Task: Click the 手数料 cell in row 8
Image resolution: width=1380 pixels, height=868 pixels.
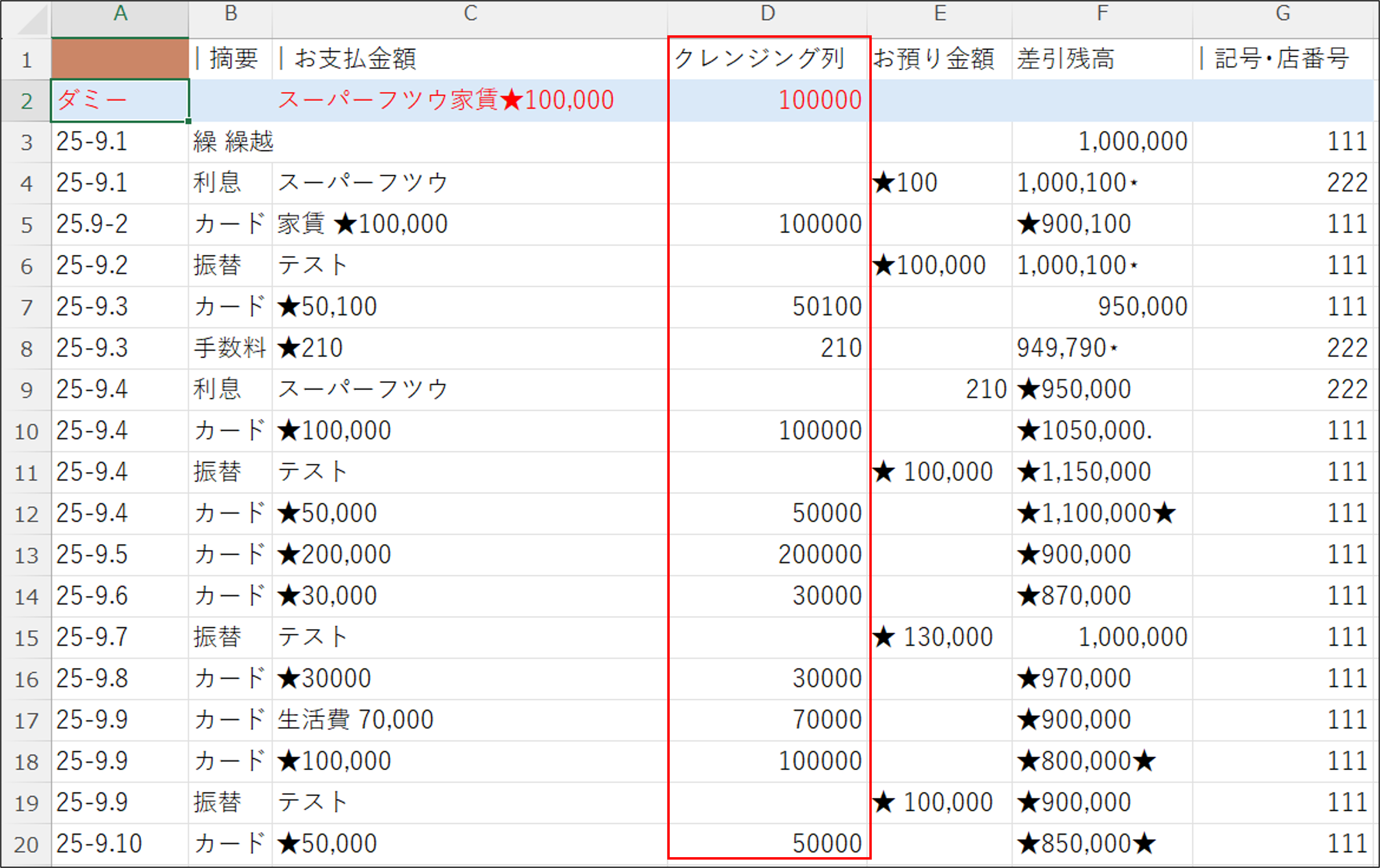Action: point(230,348)
